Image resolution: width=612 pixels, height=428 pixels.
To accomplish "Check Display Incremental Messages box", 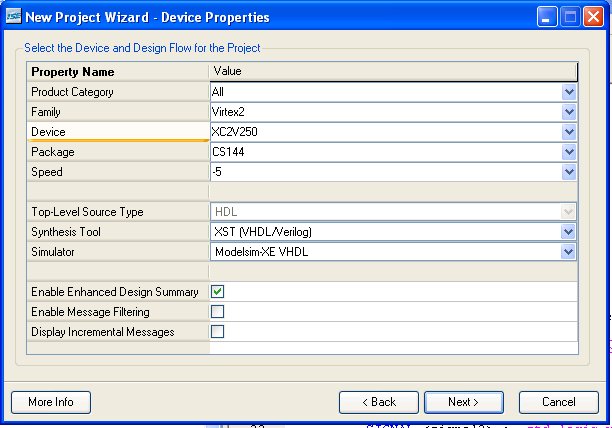I will (x=217, y=332).
